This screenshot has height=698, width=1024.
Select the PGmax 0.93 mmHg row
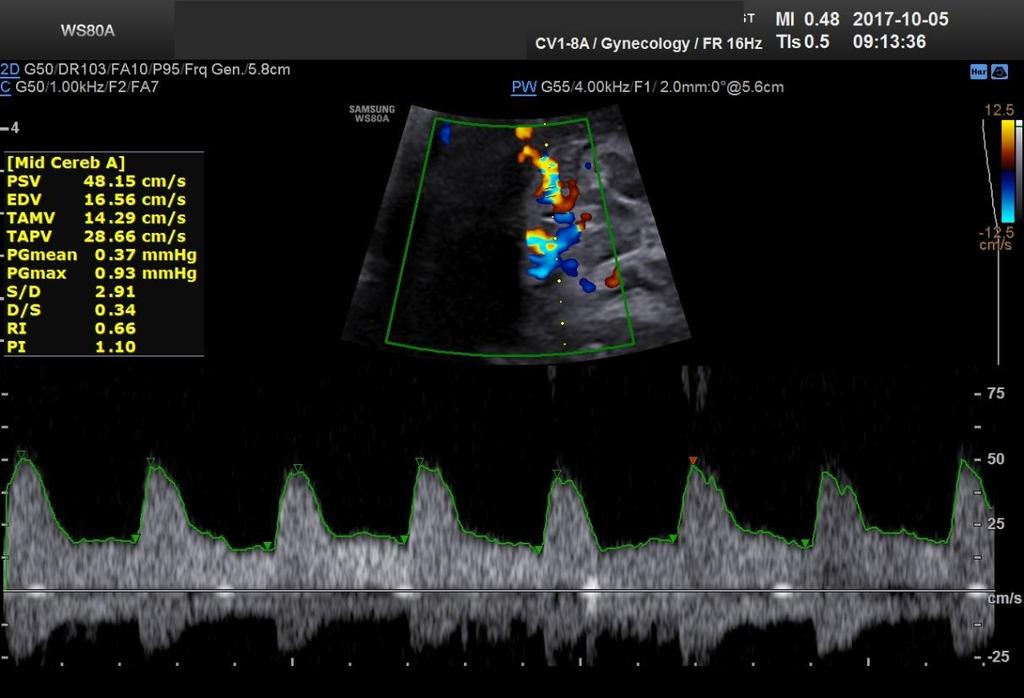coord(101,273)
